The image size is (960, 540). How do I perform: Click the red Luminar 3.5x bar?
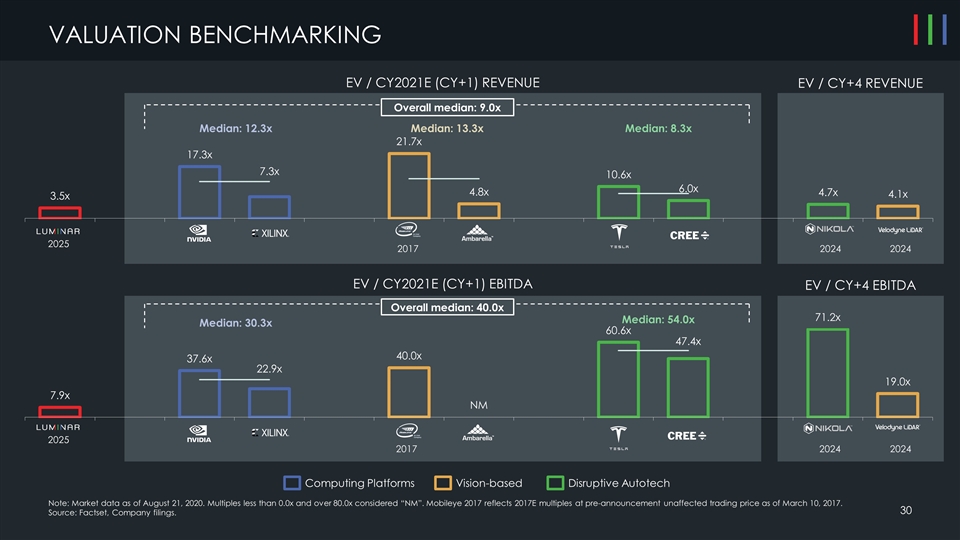59,212
